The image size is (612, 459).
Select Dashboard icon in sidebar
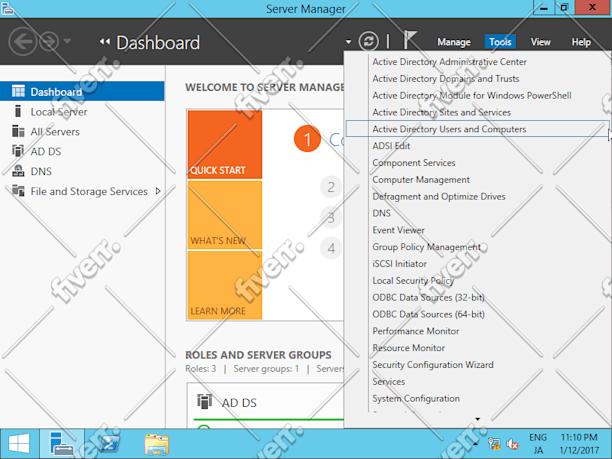coord(18,91)
